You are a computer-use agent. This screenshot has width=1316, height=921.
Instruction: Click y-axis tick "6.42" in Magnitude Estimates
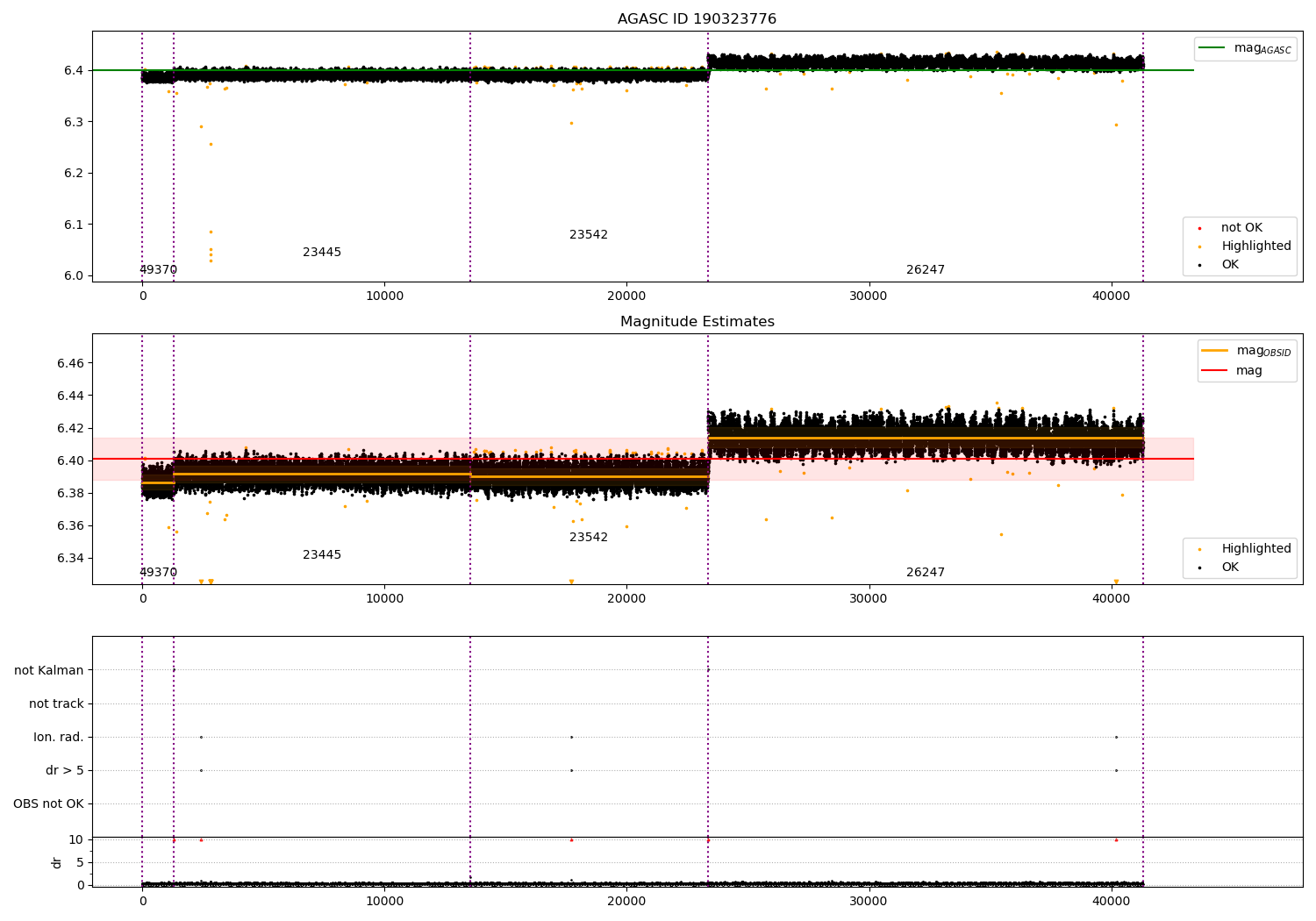(x=70, y=428)
